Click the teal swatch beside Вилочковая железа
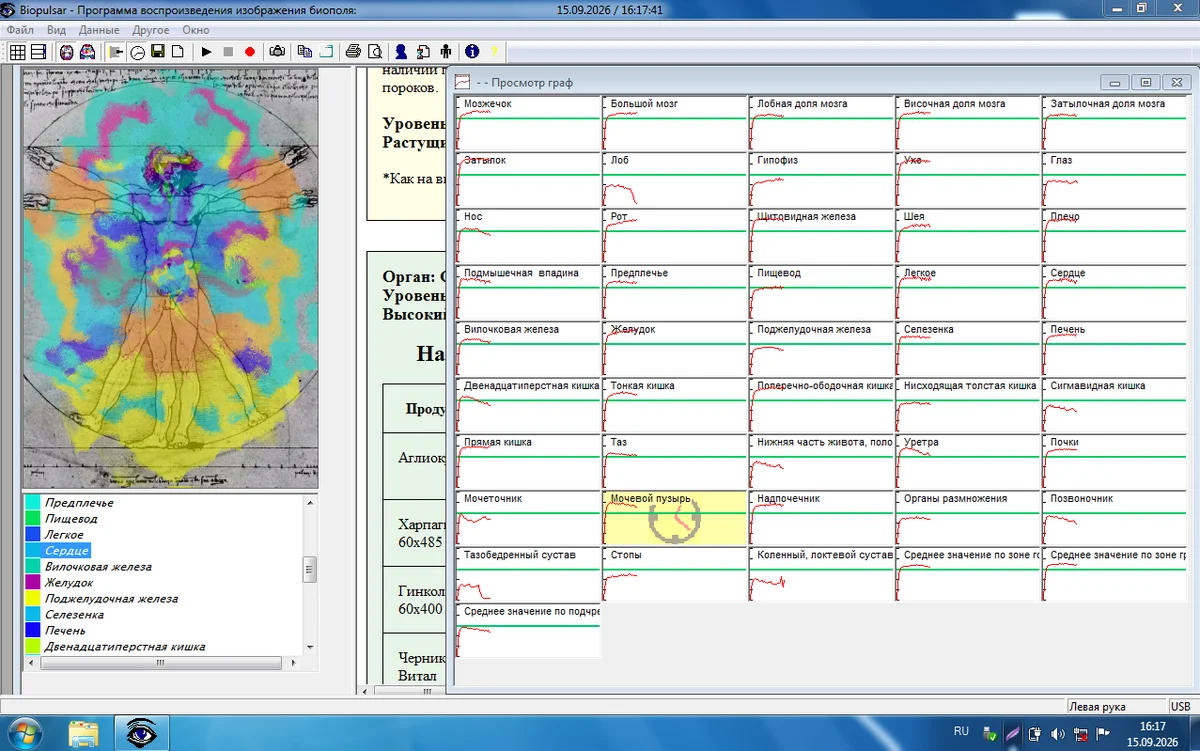Screen dimensions: 1200x751 click(32, 567)
